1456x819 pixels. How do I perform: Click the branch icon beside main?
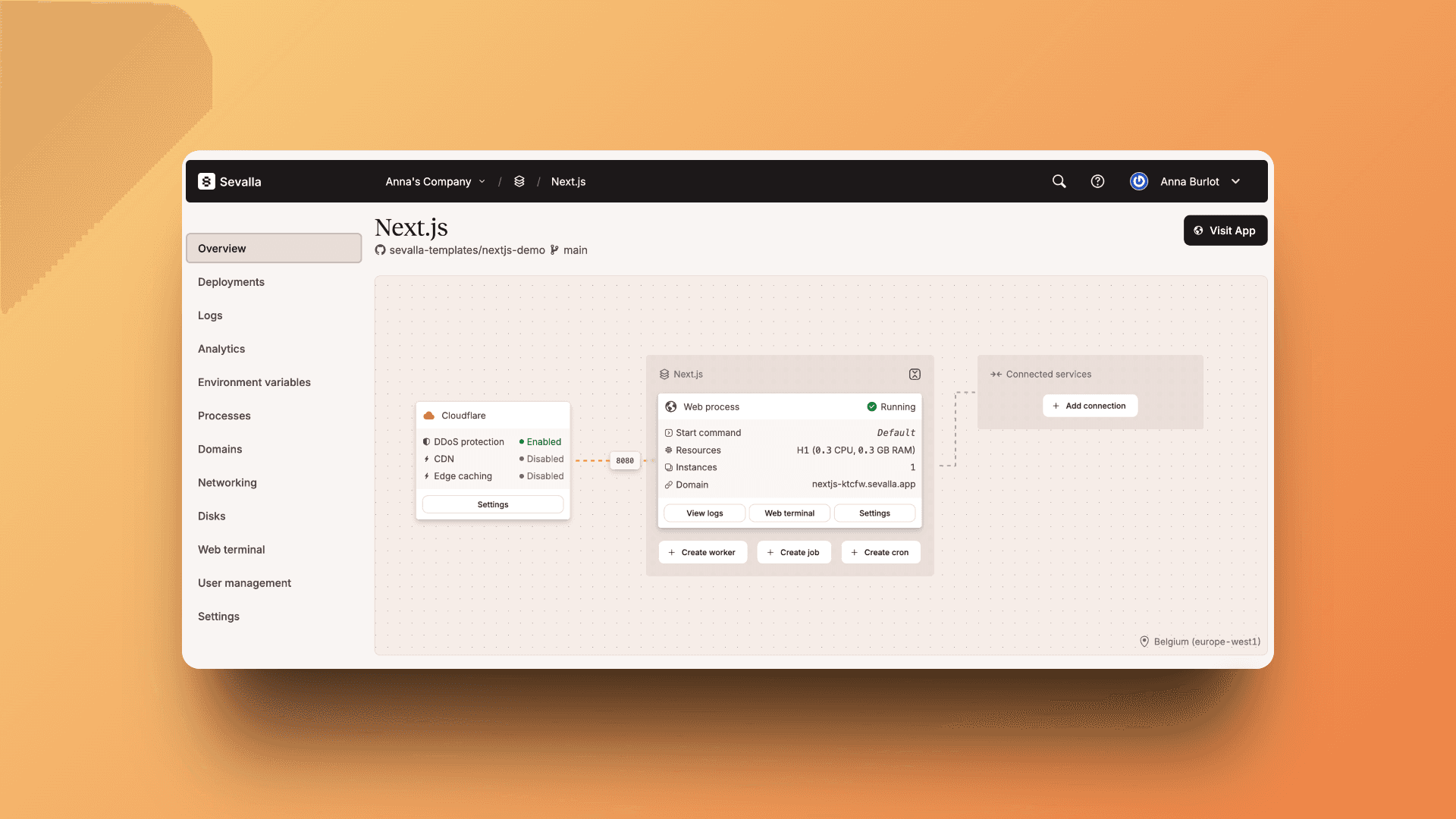554,250
